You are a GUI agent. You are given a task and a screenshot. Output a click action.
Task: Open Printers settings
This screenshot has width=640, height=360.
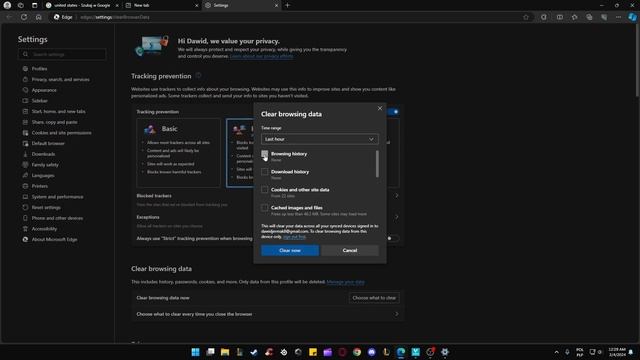(40, 186)
